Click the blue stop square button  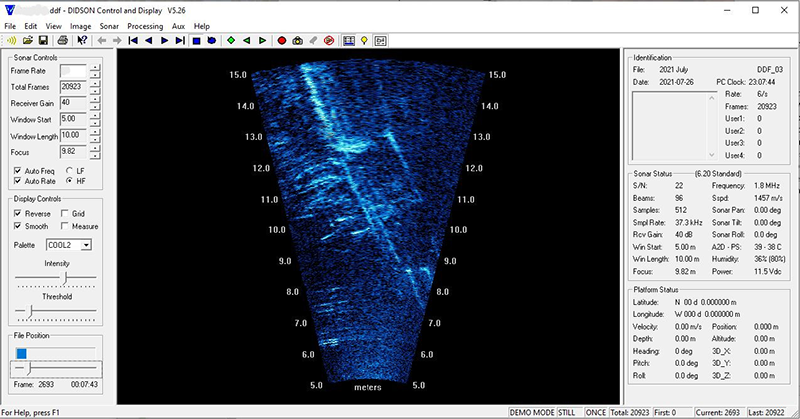coord(197,40)
